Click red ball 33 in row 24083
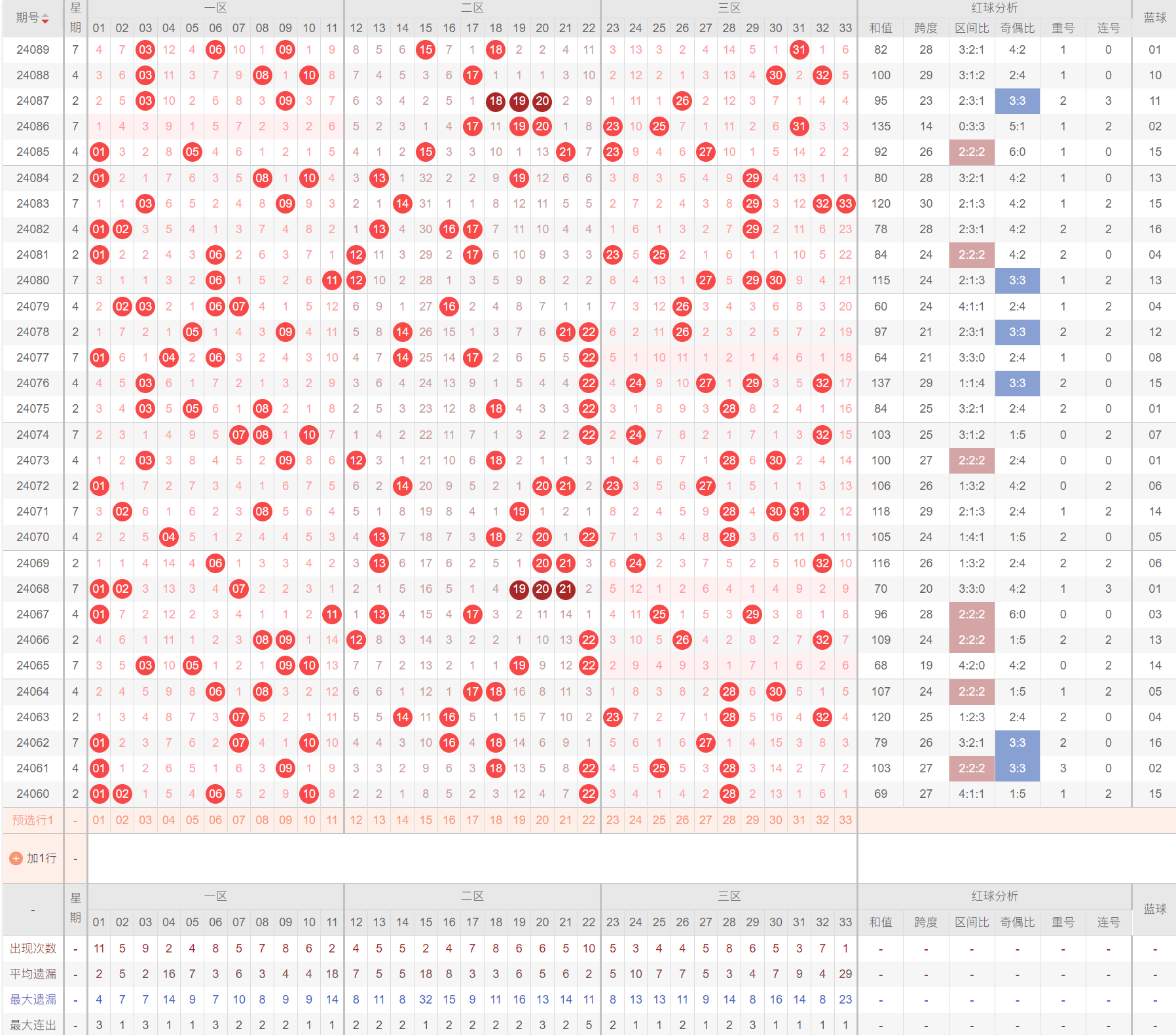The height and width of the screenshot is (1035, 1176). coord(846,204)
